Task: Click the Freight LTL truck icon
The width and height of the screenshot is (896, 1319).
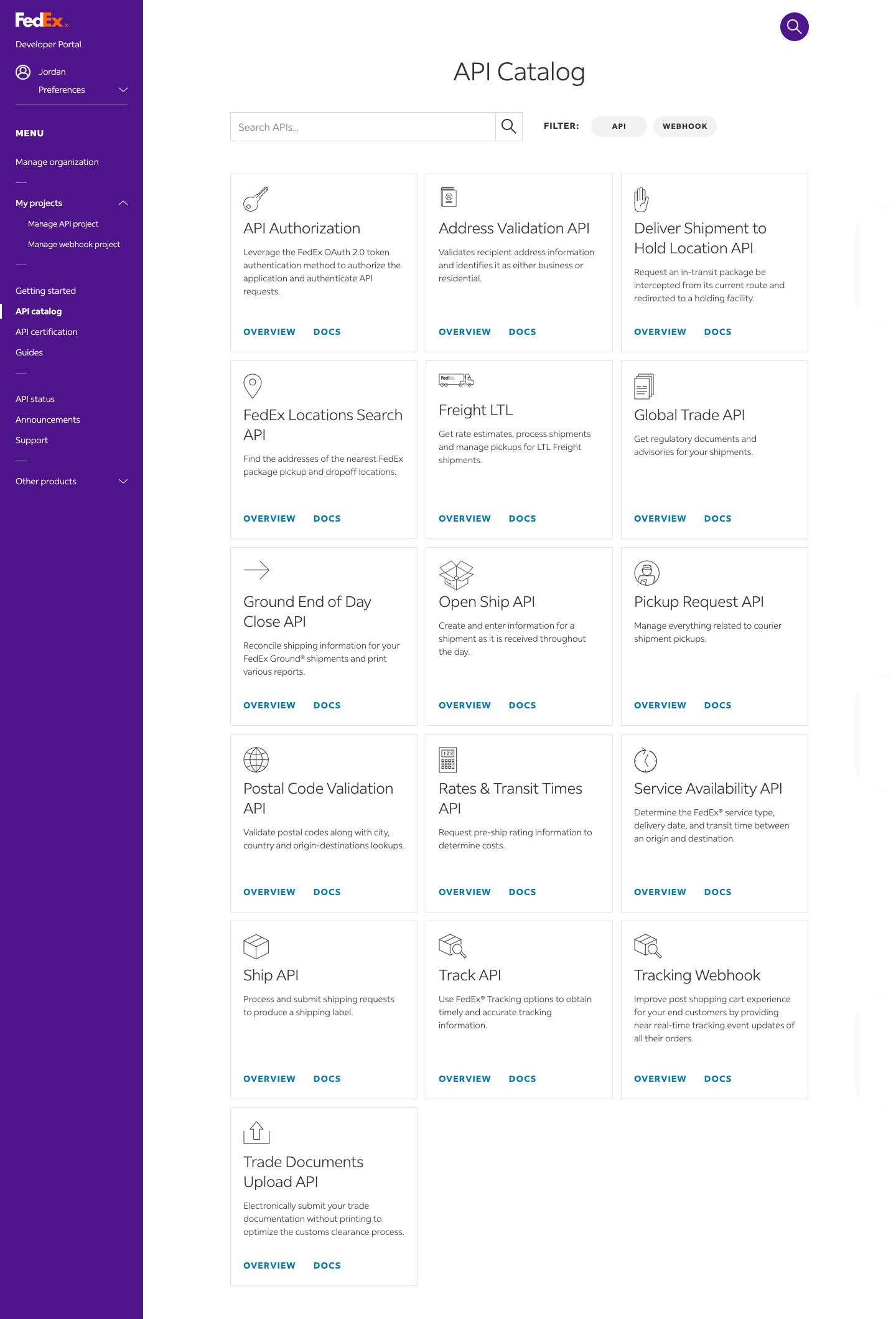Action: [456, 380]
